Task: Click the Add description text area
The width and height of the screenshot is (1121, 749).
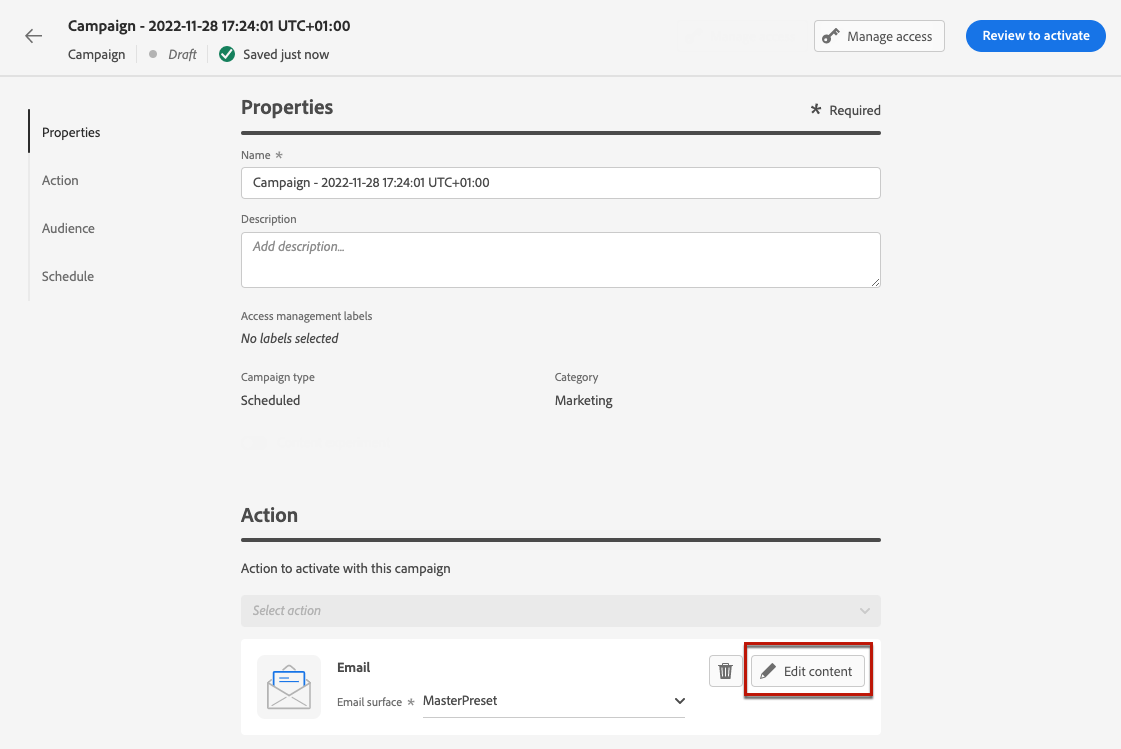Action: point(560,260)
